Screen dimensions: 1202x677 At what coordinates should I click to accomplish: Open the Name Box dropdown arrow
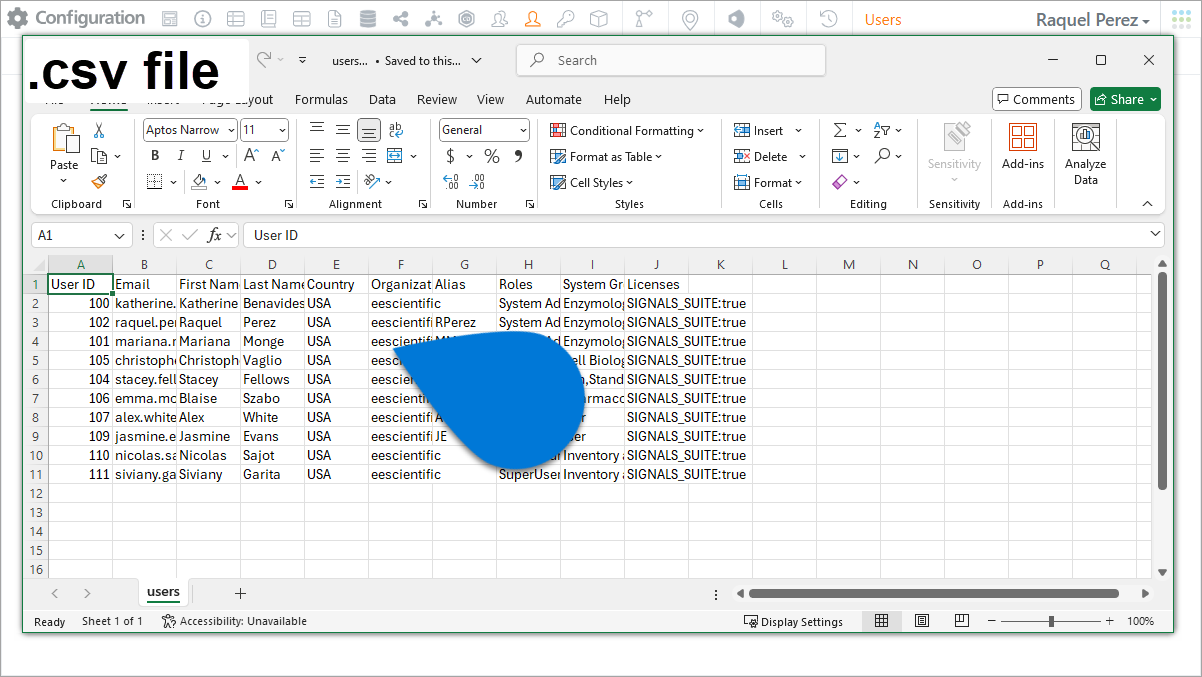[x=120, y=235]
